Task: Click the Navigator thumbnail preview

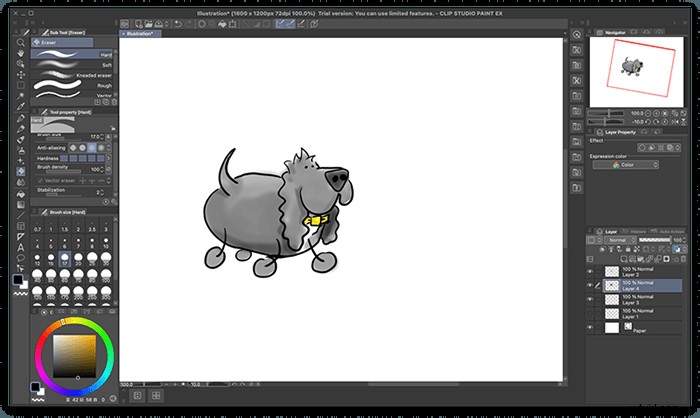Action: pyautogui.click(x=634, y=68)
